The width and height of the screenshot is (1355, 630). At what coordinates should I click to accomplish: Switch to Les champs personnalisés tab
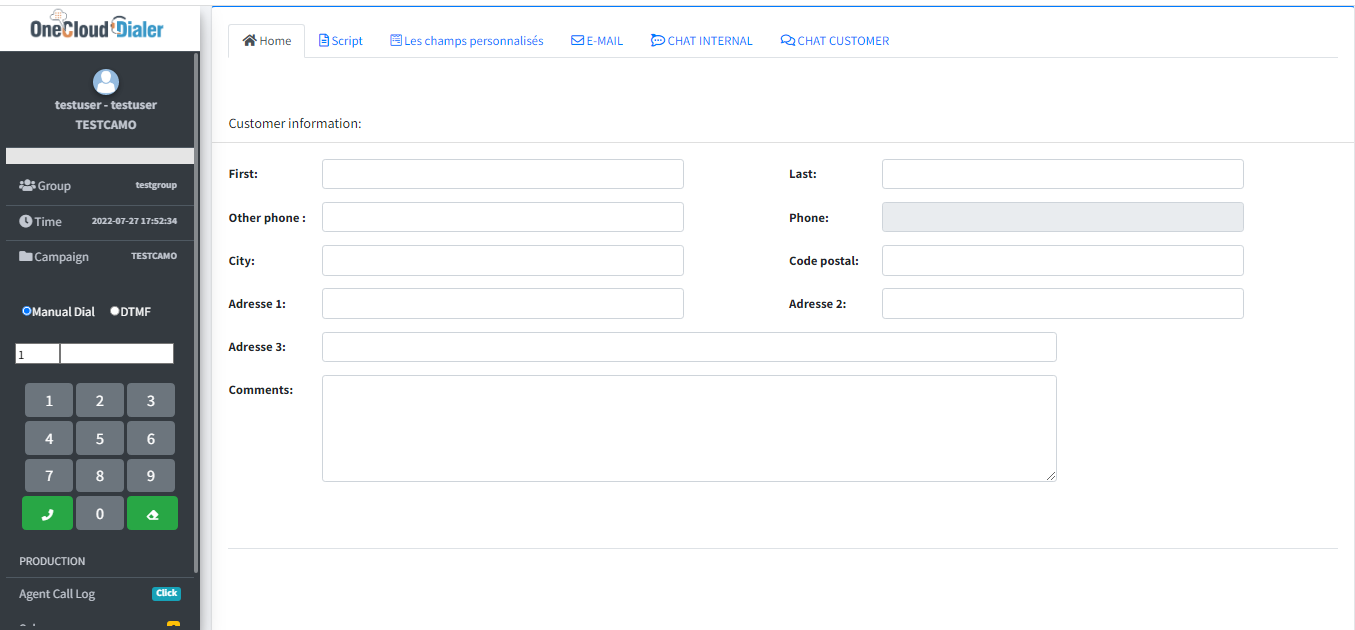[x=466, y=41]
